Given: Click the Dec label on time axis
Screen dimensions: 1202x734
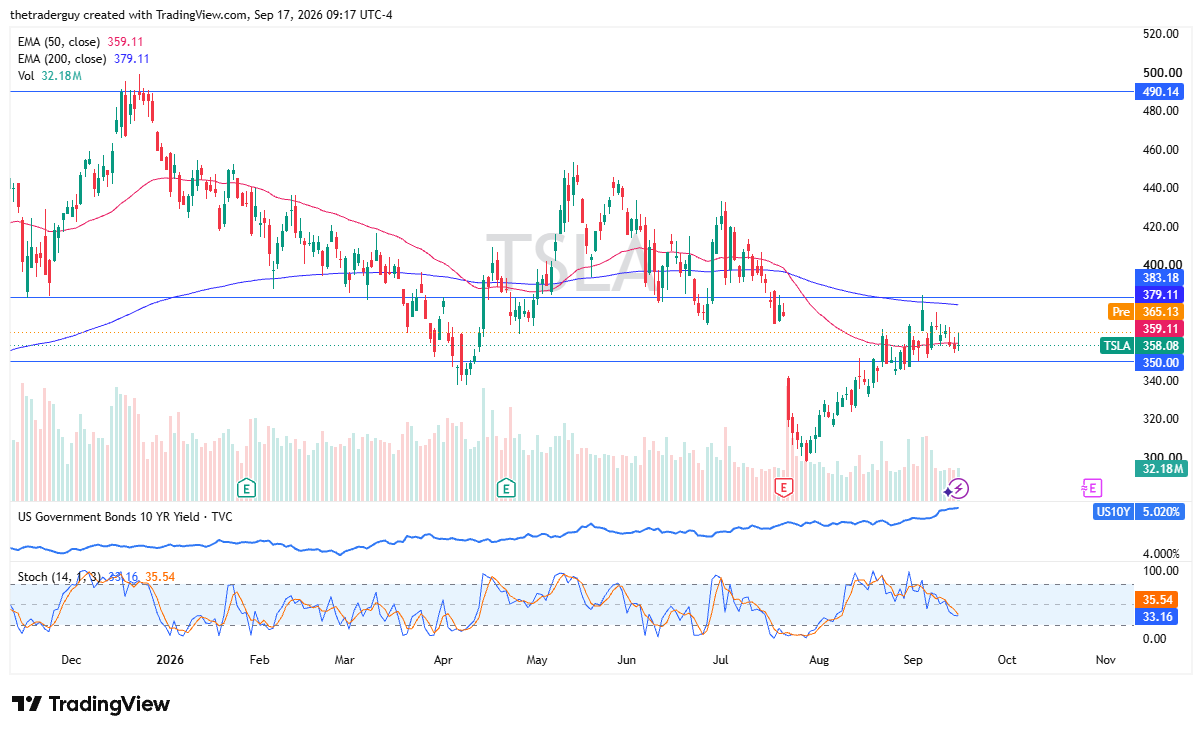Looking at the screenshot, I should [x=71, y=660].
